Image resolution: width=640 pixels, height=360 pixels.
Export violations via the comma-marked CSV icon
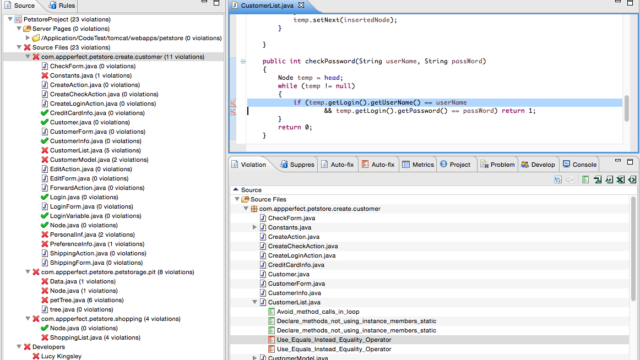click(x=609, y=180)
